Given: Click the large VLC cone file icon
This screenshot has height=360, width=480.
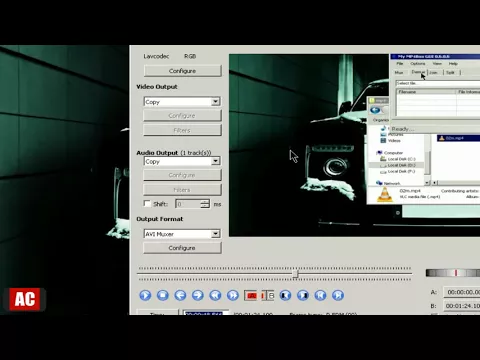Looking at the screenshot, I should pos(385,194).
